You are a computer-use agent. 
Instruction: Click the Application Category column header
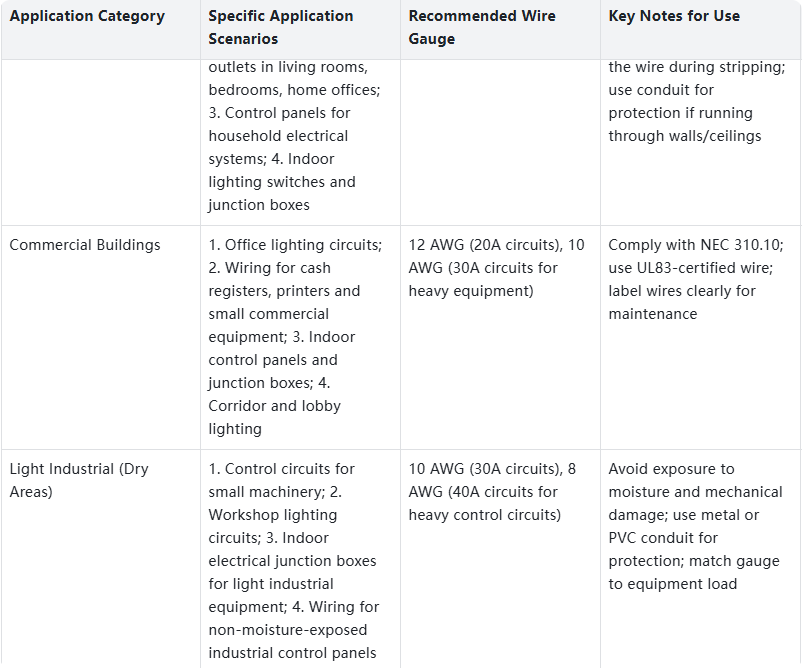click(86, 16)
